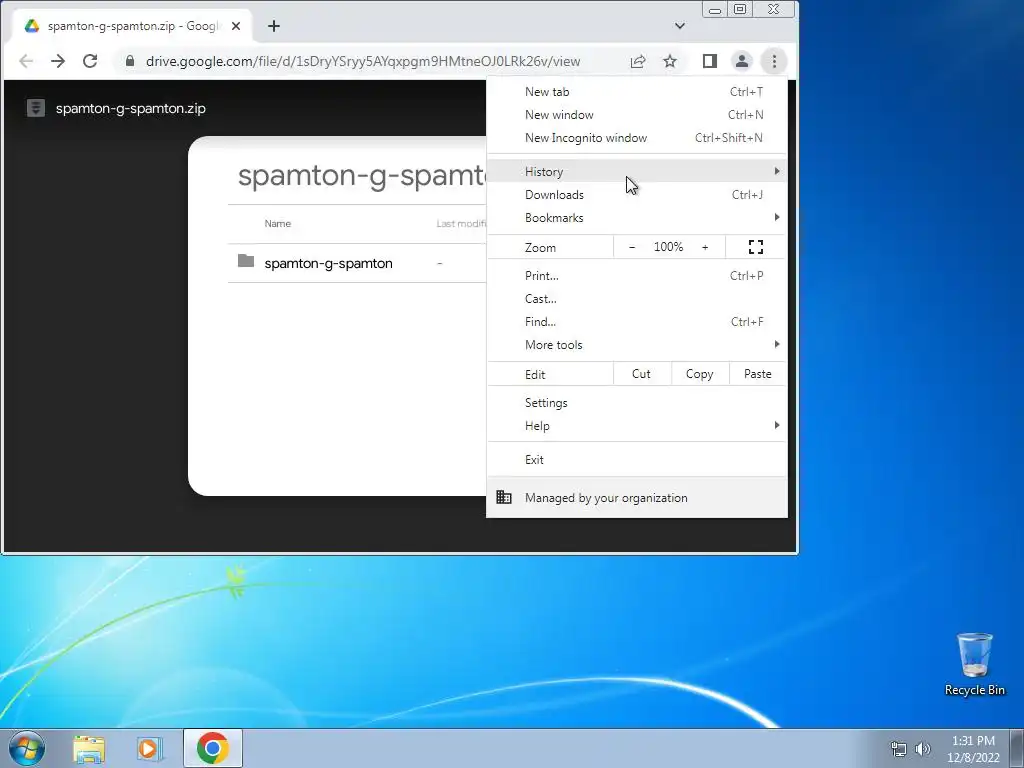Open Settings from the menu
1024x768 pixels.
tap(637, 403)
